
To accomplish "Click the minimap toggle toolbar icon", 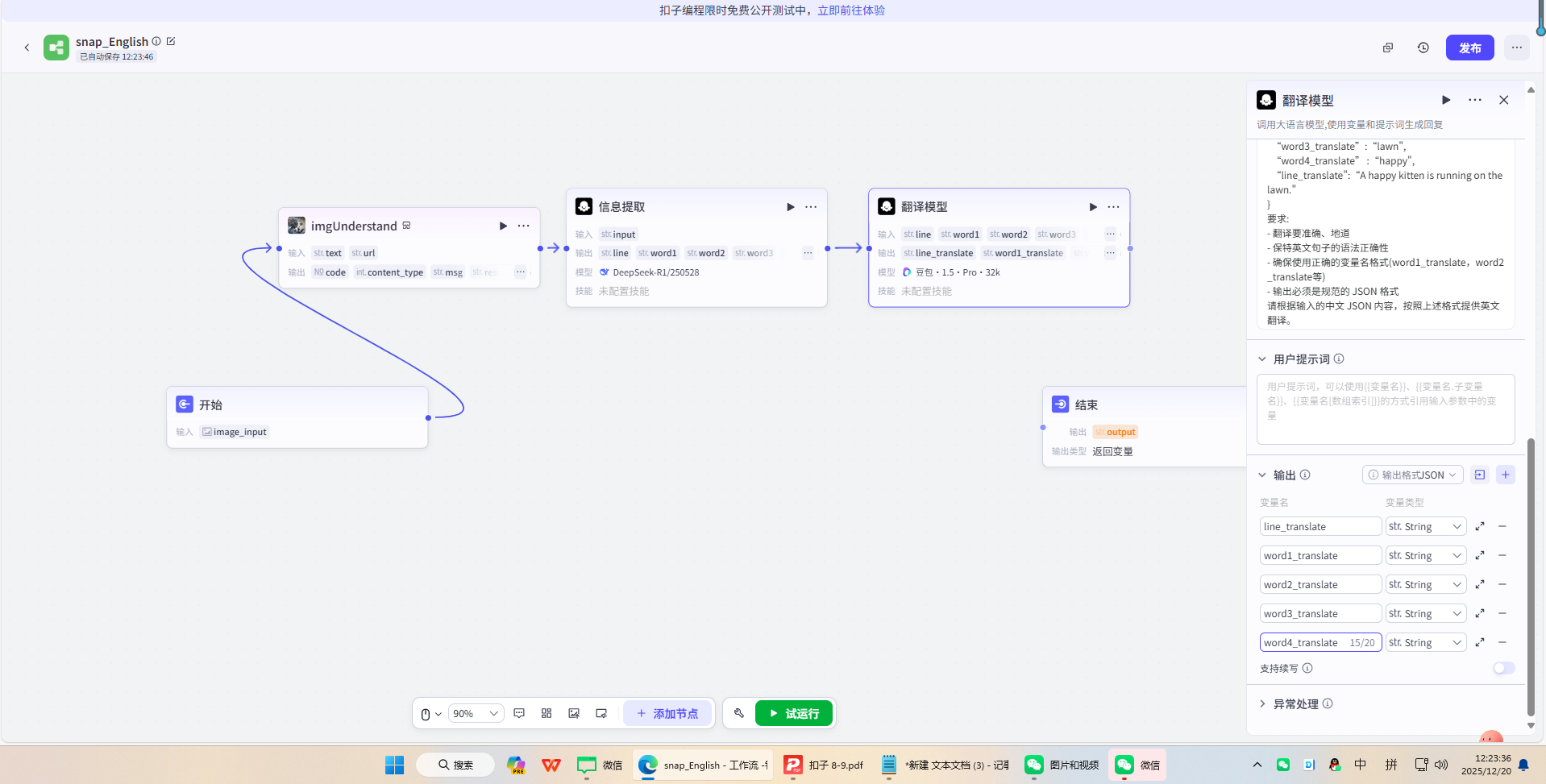I will [601, 713].
